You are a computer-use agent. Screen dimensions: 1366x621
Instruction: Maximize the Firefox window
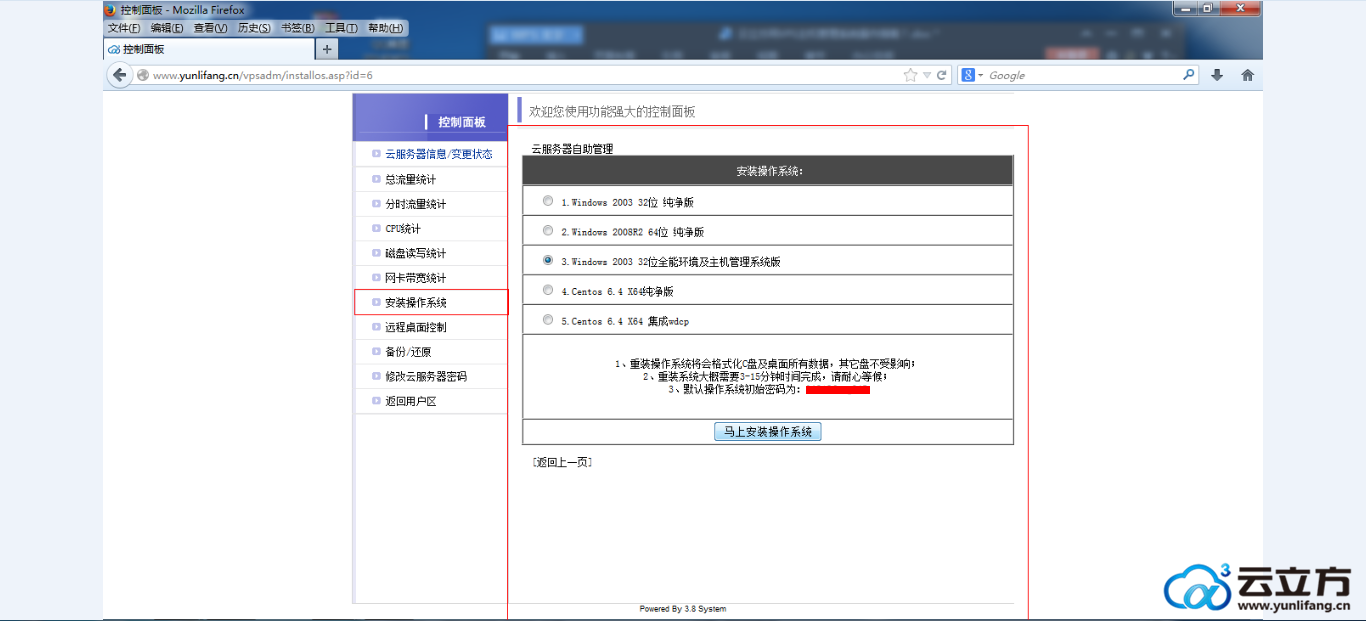1207,8
